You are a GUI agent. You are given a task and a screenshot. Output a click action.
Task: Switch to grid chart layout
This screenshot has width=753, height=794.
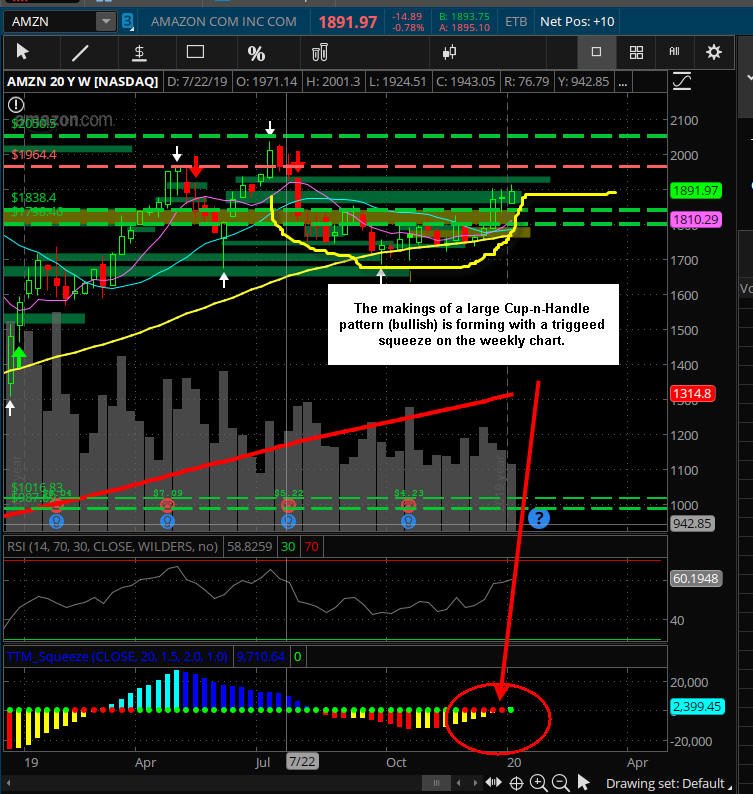[636, 52]
